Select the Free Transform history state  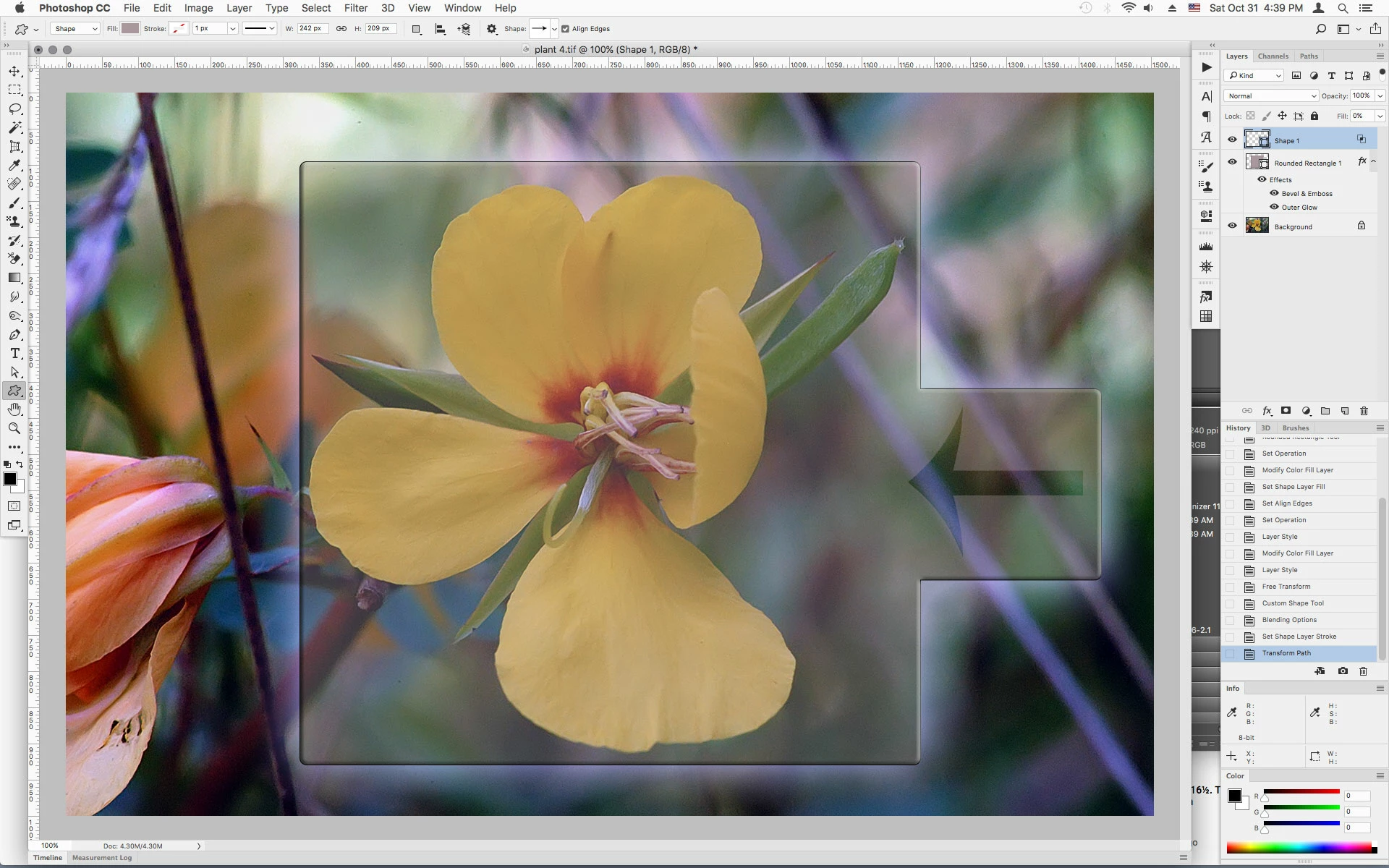click(1286, 587)
